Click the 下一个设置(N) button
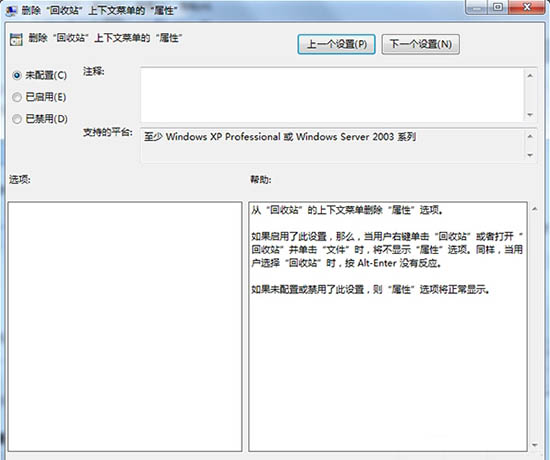Viewport: 550px width, 460px height. pyautogui.click(x=421, y=44)
